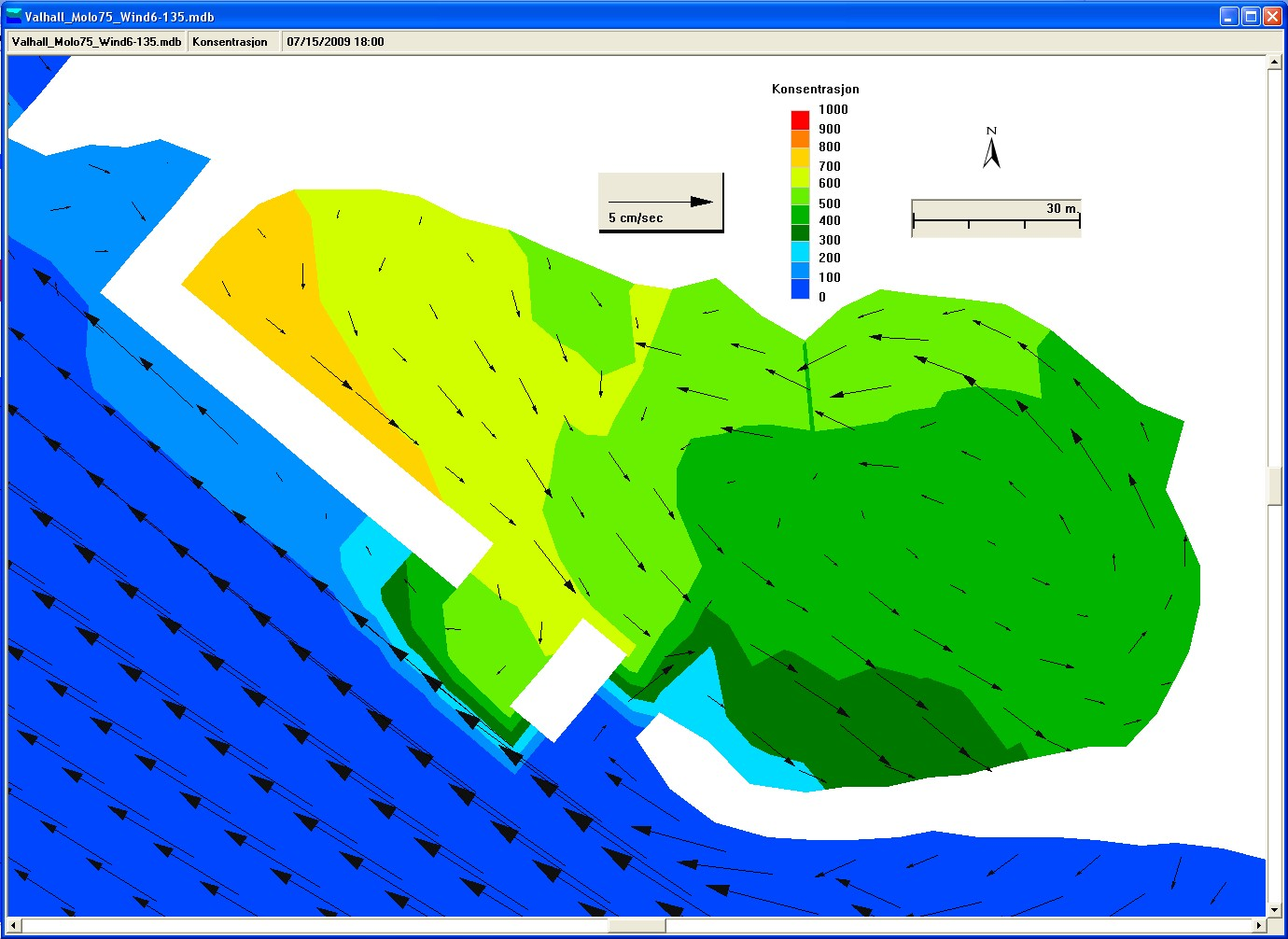The width and height of the screenshot is (1288, 939).
Task: Click the legend value label 0
Action: click(822, 297)
